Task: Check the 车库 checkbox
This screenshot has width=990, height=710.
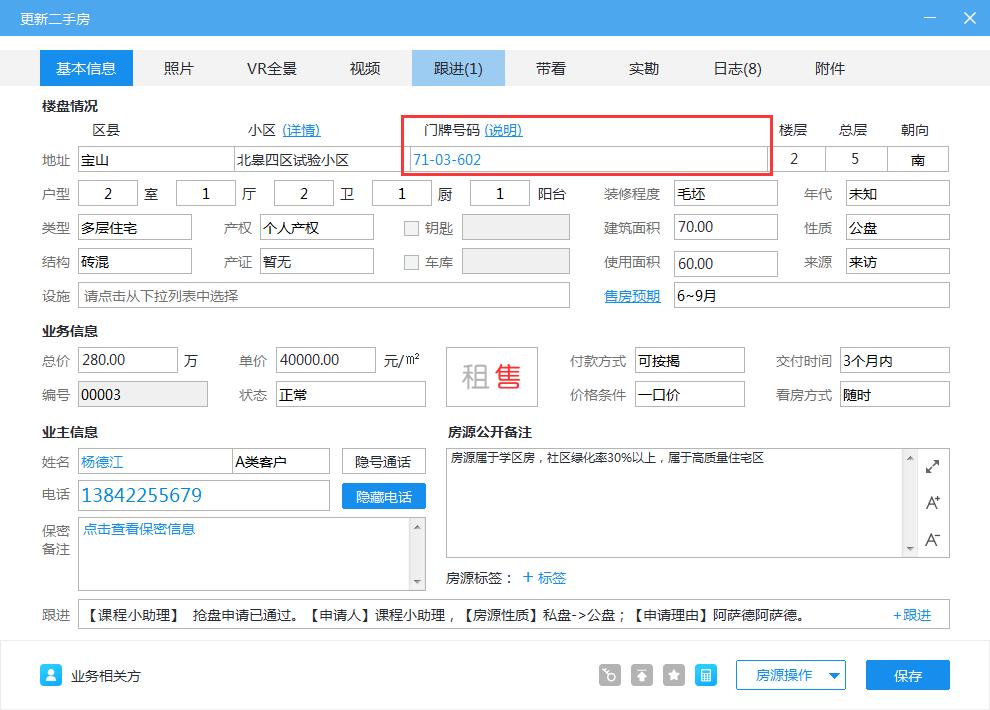Action: click(x=411, y=263)
